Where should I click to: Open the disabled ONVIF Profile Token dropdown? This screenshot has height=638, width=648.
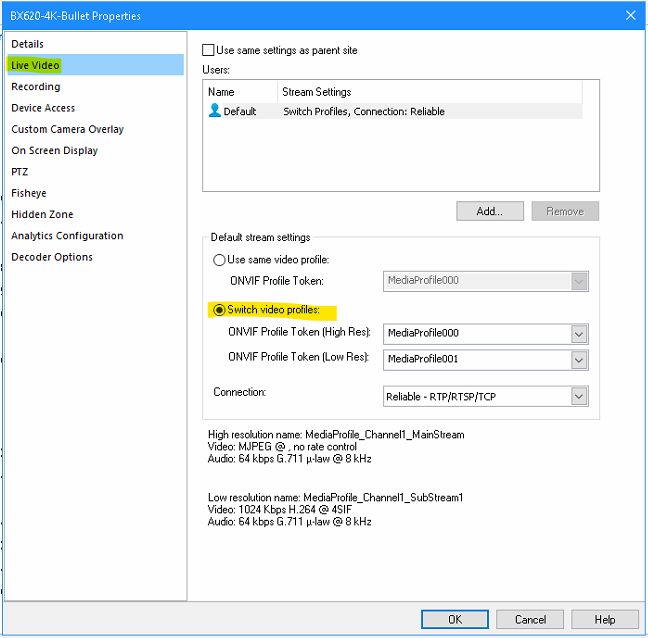point(579,281)
